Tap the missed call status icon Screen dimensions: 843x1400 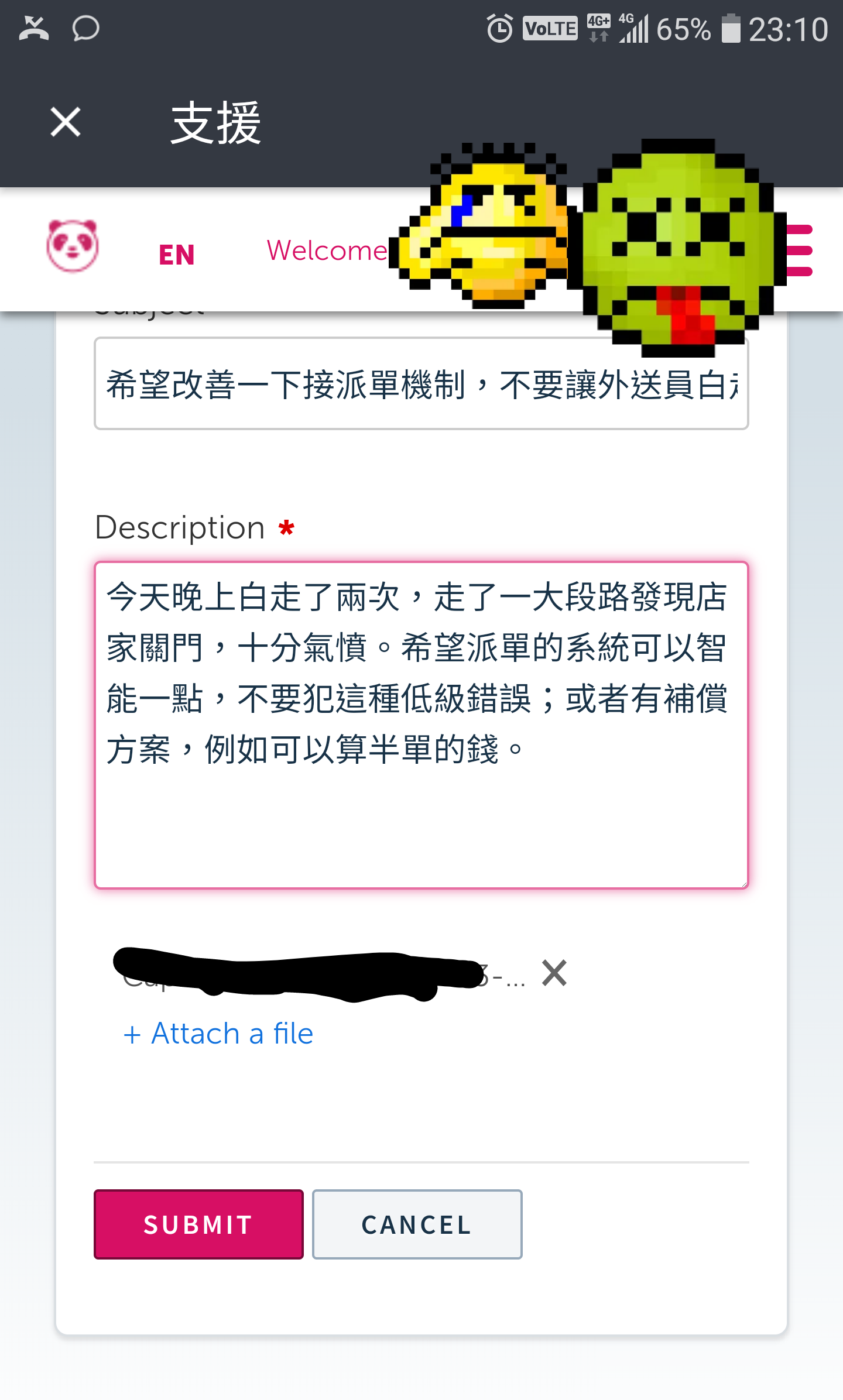34,28
